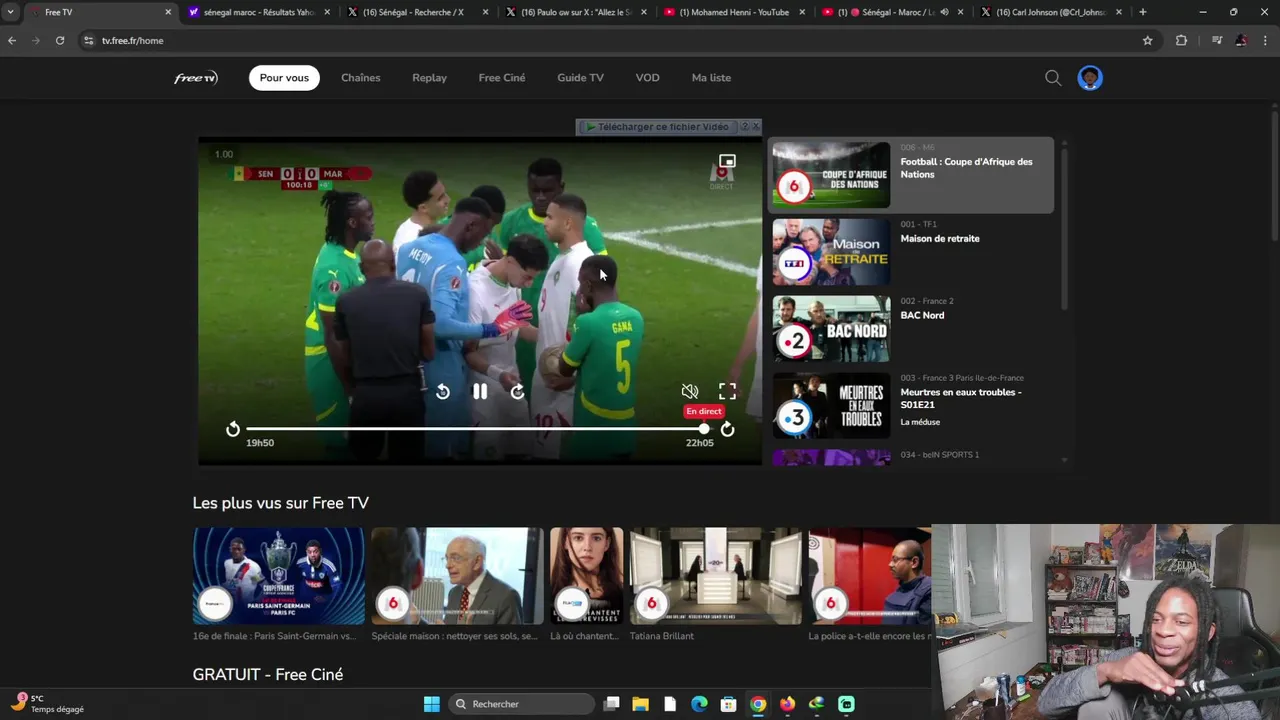Select M6 Coupe d'Afrique des Nations channel
Screen dimensions: 1280x720
click(x=911, y=175)
